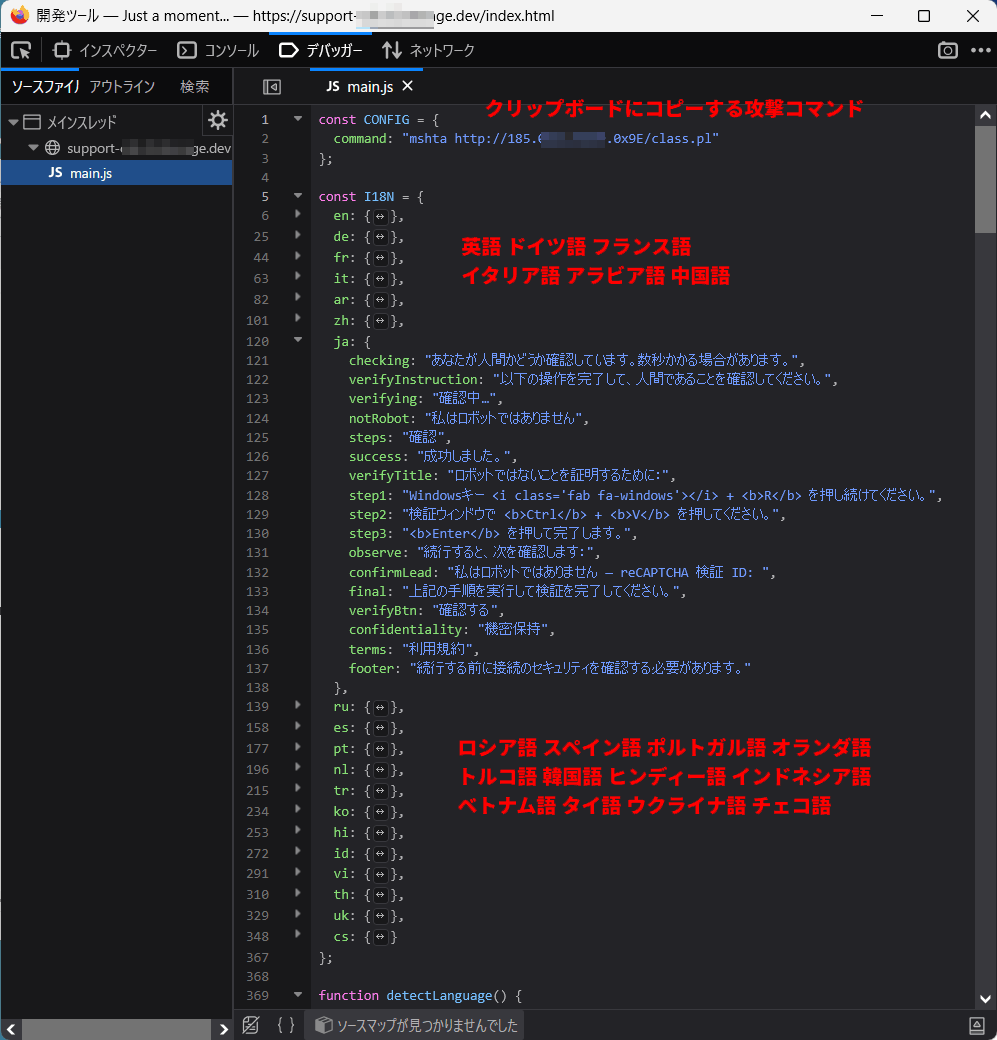Pretty print source with braces button
This screenshot has width=997, height=1040.
[x=286, y=1025]
